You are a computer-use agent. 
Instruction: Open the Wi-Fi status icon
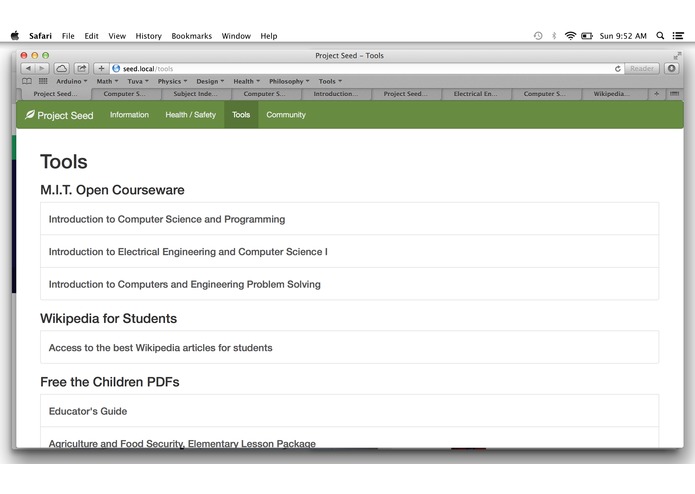click(x=570, y=36)
